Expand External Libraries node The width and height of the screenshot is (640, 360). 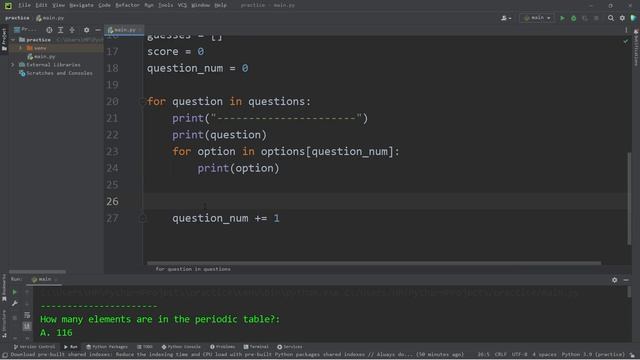click(13, 65)
